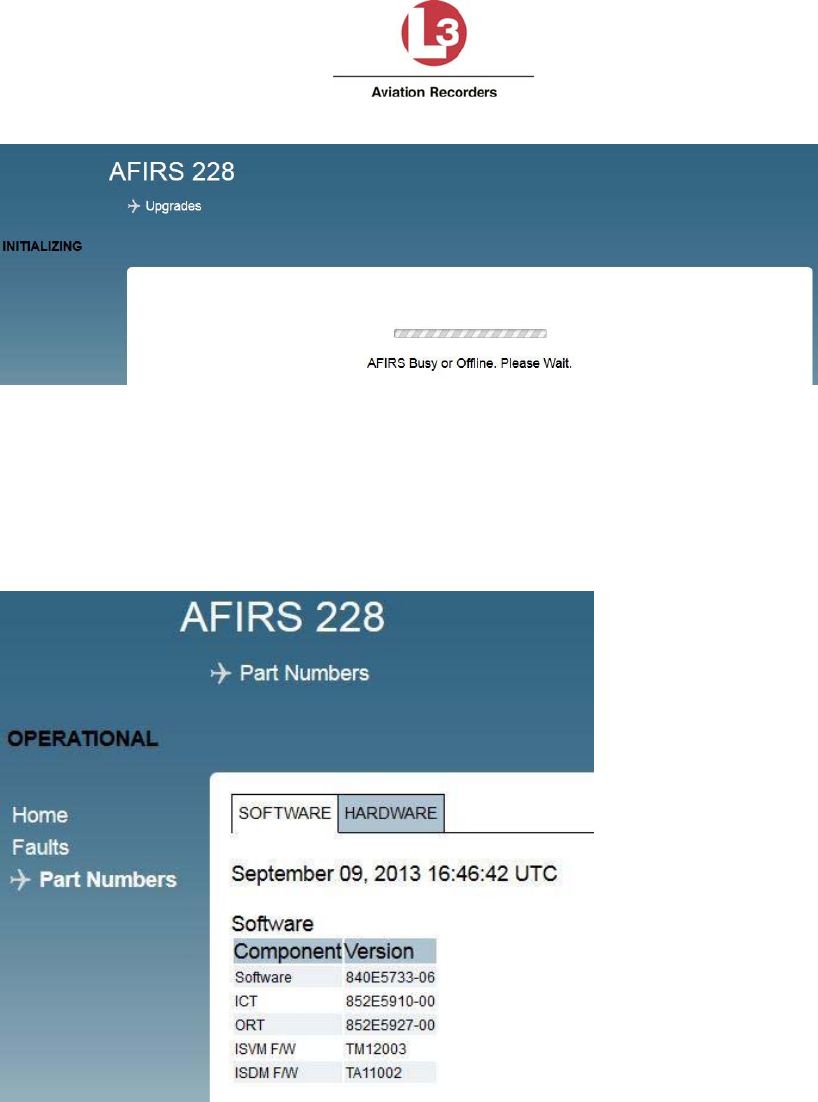
Task: Select the Software version 840E5733-06 cell
Action: pos(390,977)
